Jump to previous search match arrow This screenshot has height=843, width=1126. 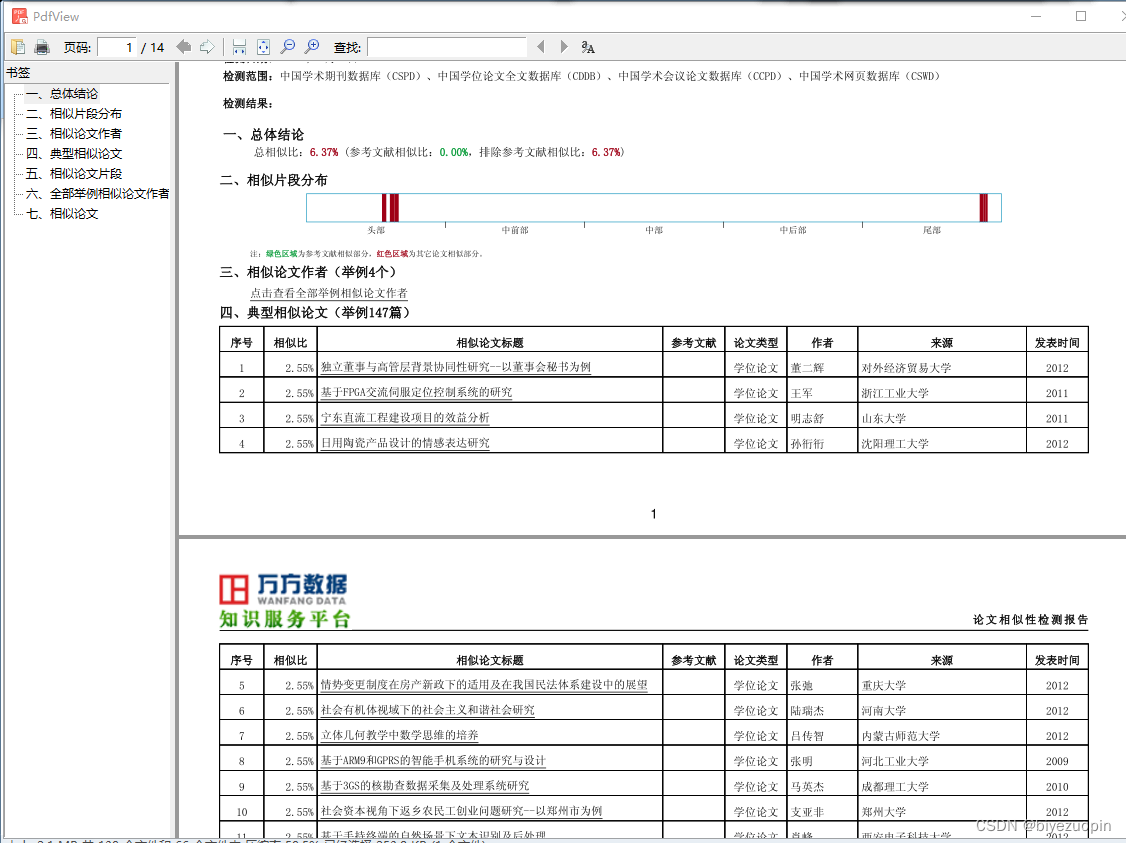tap(540, 46)
